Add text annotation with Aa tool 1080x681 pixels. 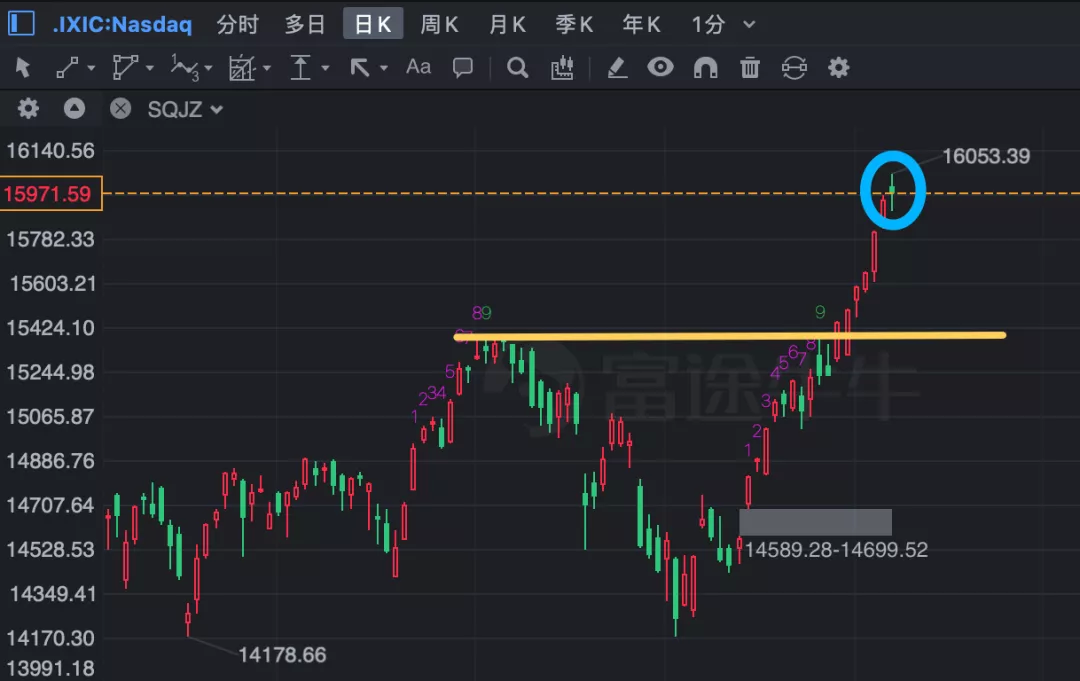[418, 67]
